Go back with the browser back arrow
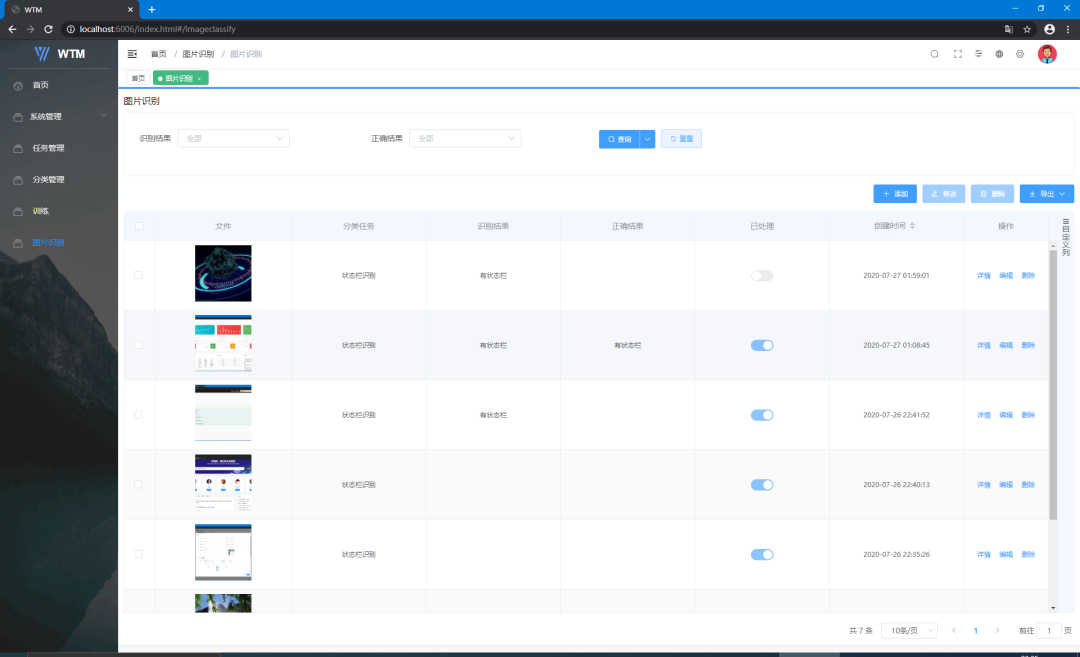The image size is (1080, 657). click(12, 29)
